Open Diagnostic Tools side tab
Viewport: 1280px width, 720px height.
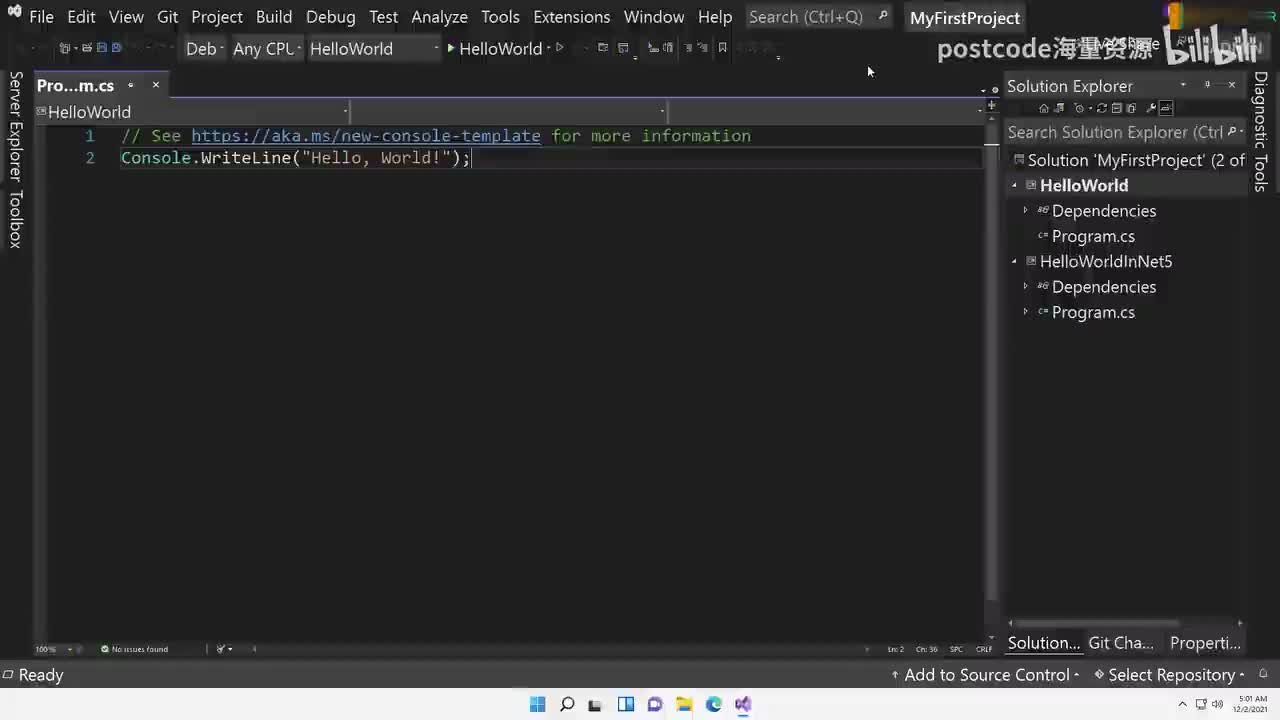click(x=1261, y=131)
